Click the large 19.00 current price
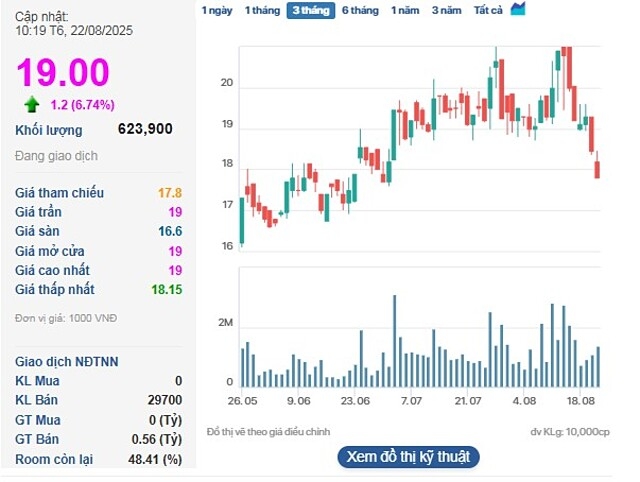Viewport: 640px width, 482px height. [x=62, y=72]
